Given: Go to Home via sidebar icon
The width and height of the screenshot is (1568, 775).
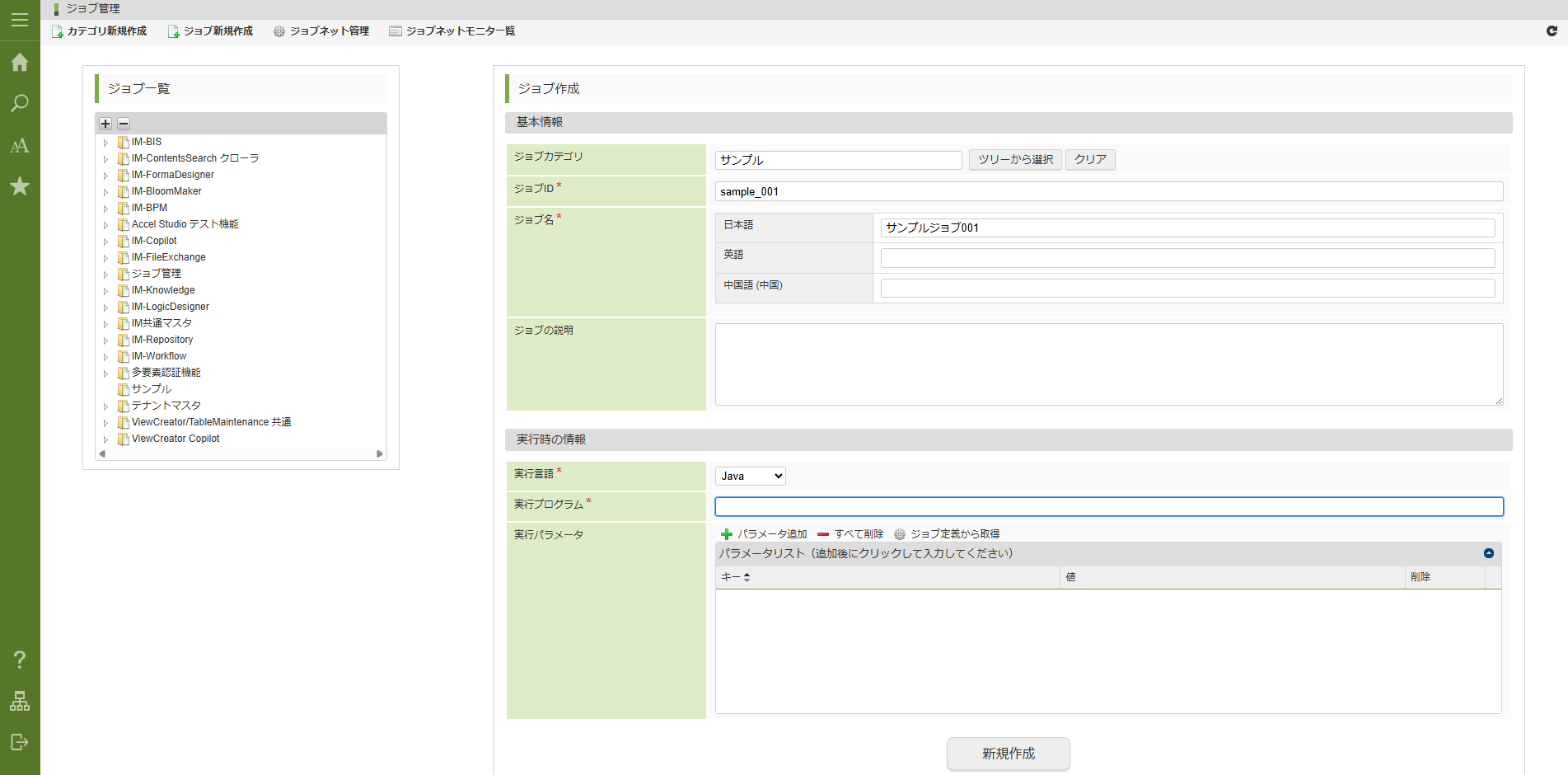Looking at the screenshot, I should (20, 63).
